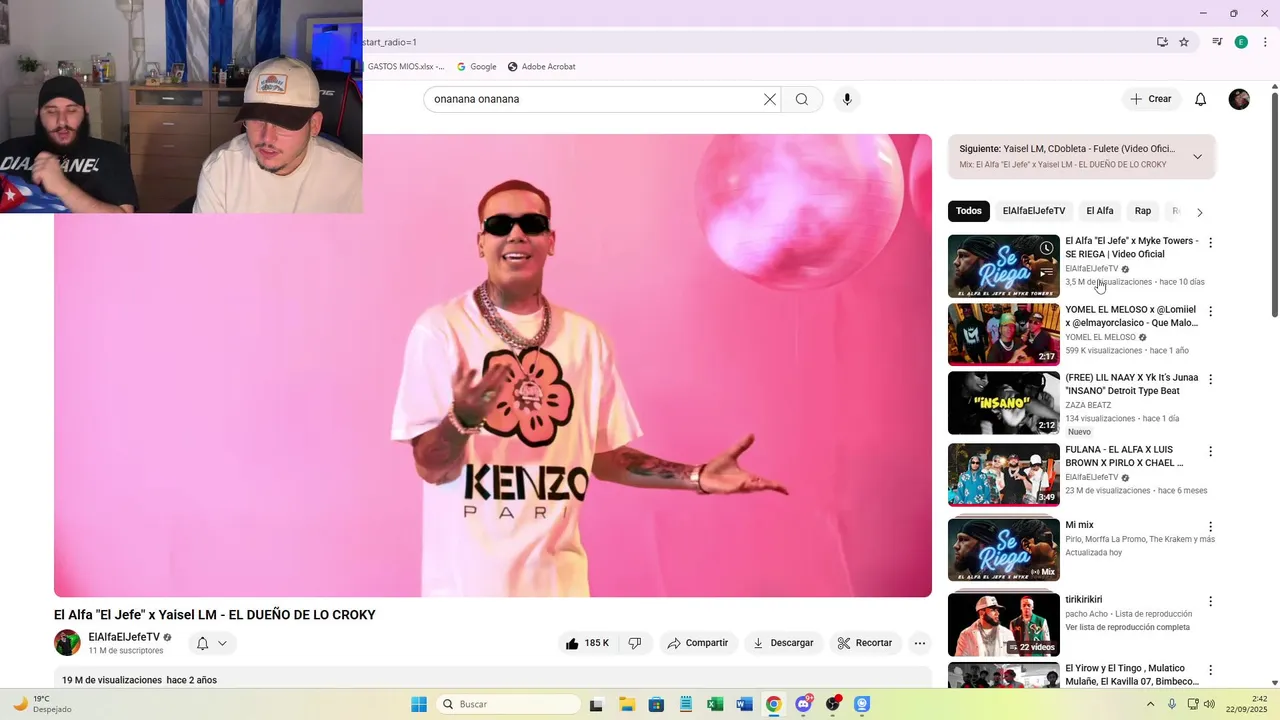Open the YouTube notifications bell
This screenshot has height=720, width=1280.
coord(1201,99)
